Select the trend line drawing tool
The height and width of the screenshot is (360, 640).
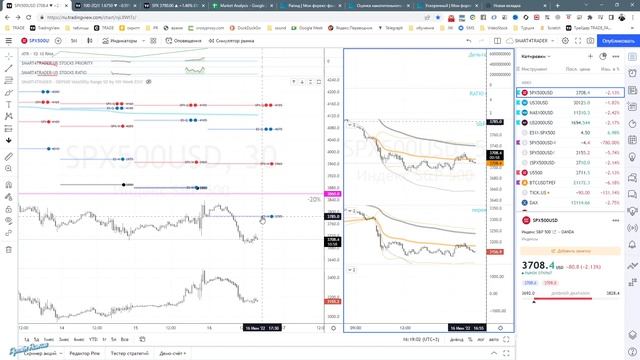[x=9, y=68]
